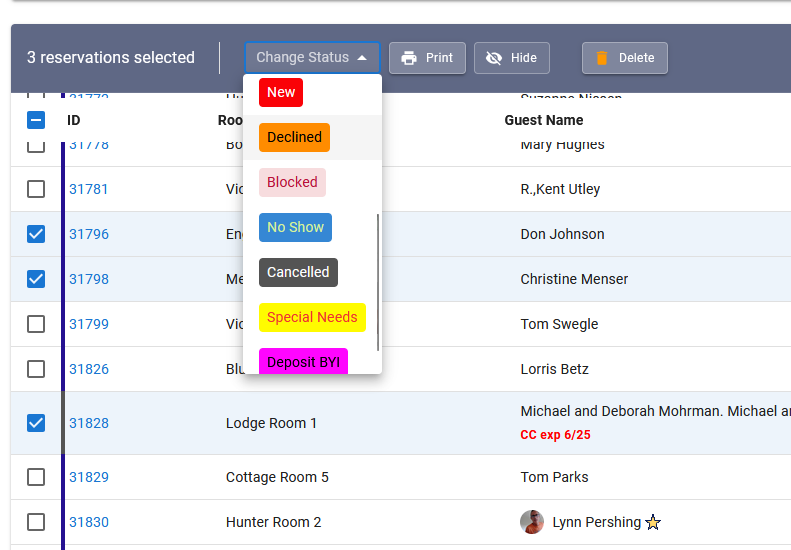
Task: Check the box for reservation 31781
Action: 36,189
